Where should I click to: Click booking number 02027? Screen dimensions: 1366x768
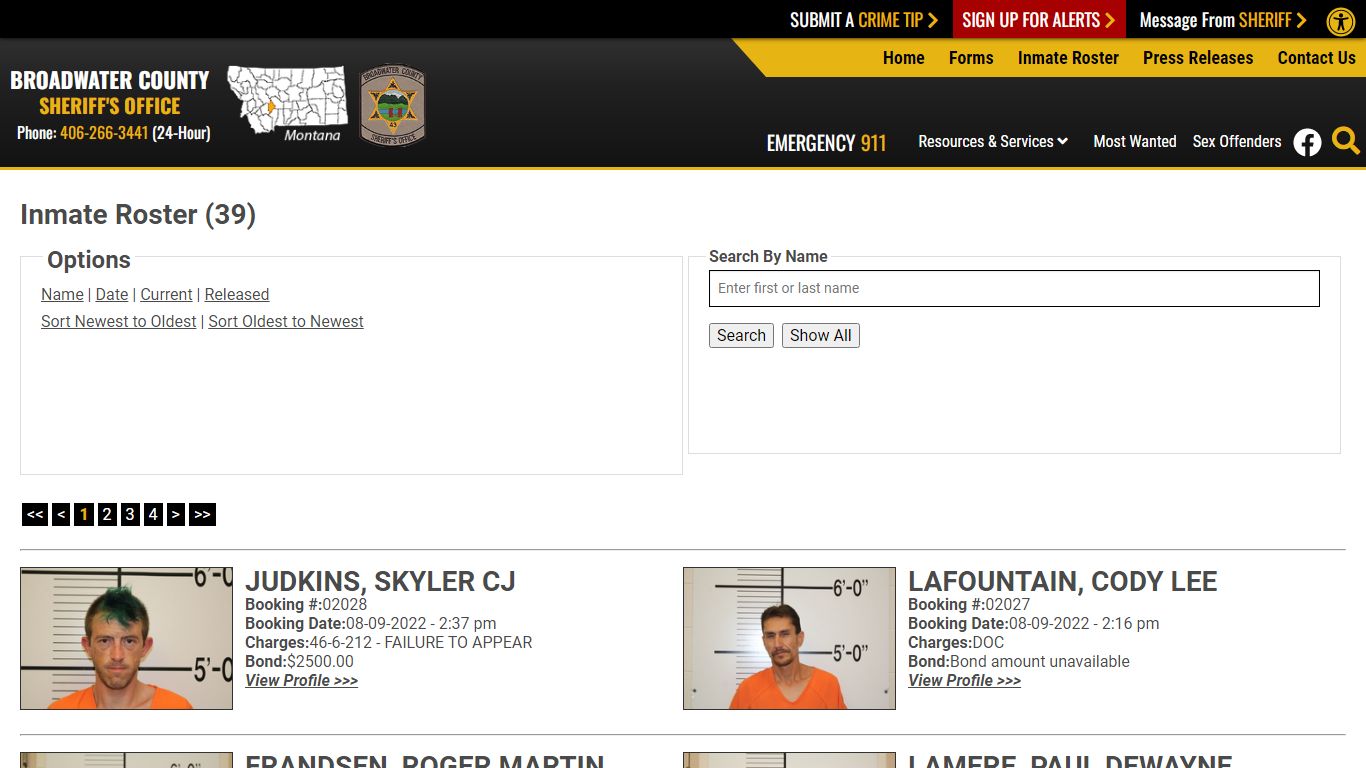click(1008, 604)
